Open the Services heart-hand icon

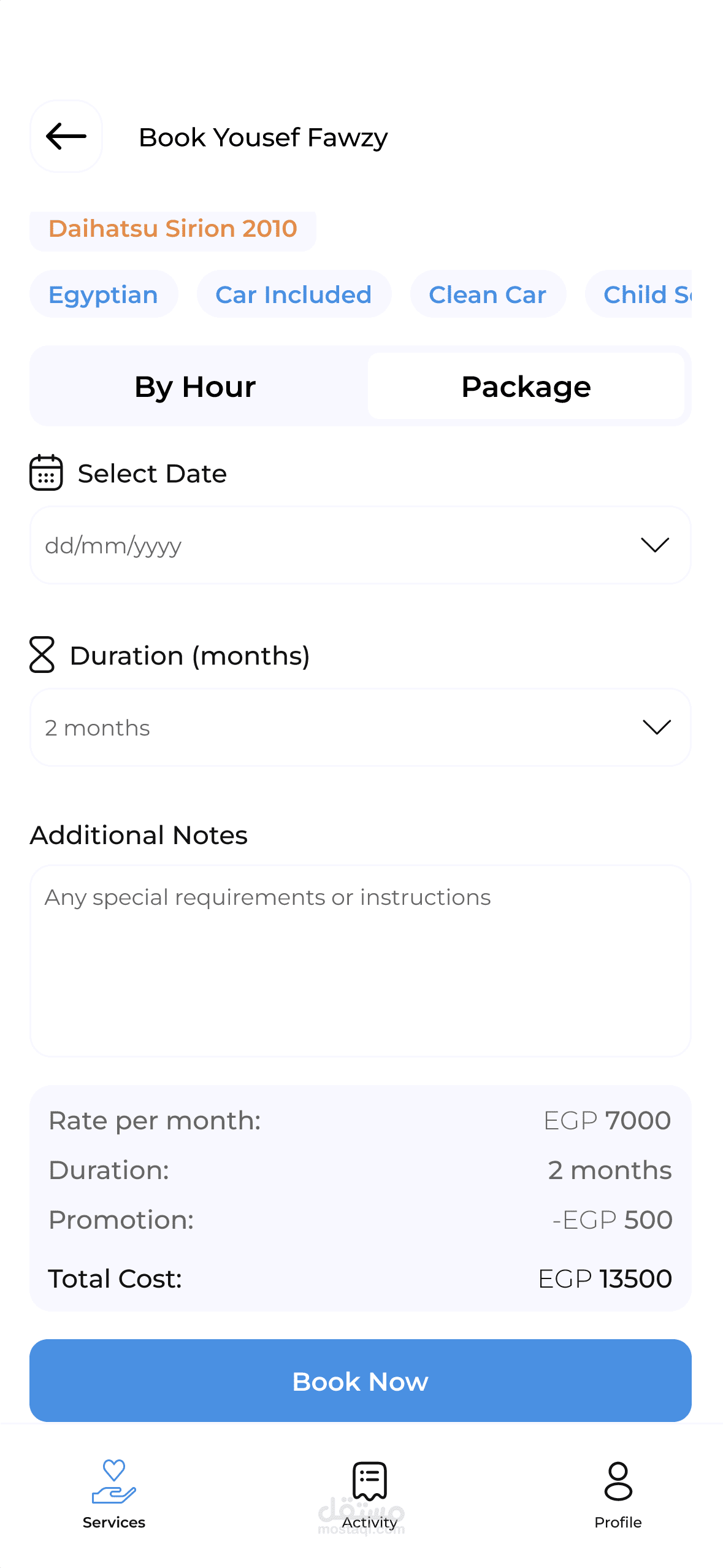click(114, 1481)
